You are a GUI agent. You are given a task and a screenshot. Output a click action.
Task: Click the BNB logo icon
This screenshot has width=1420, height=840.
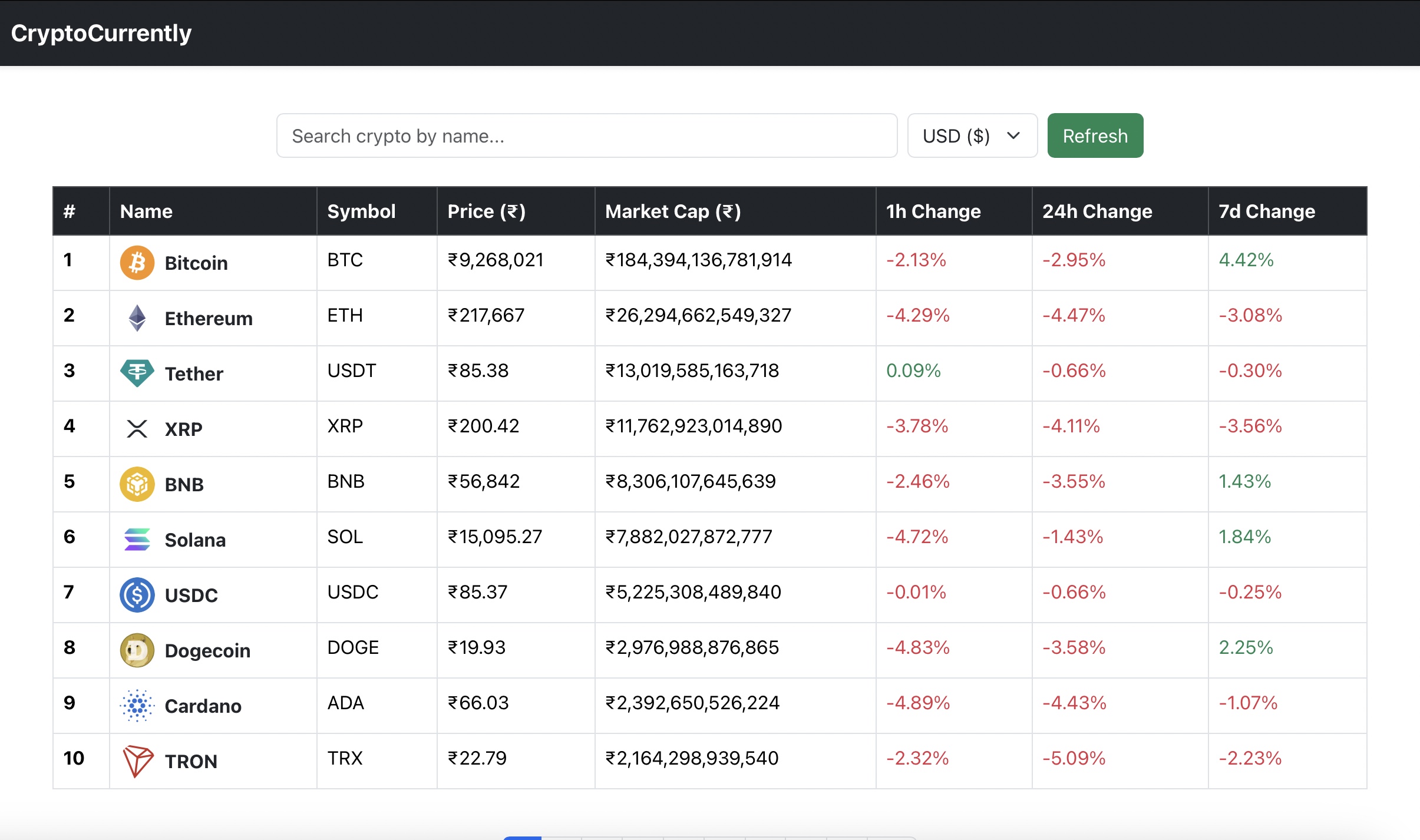(x=137, y=484)
